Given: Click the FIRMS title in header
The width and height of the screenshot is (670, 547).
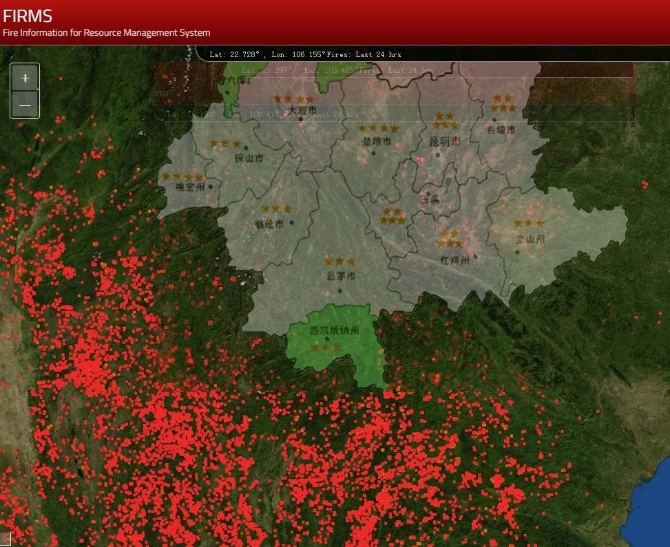Looking at the screenshot, I should (x=27, y=16).
